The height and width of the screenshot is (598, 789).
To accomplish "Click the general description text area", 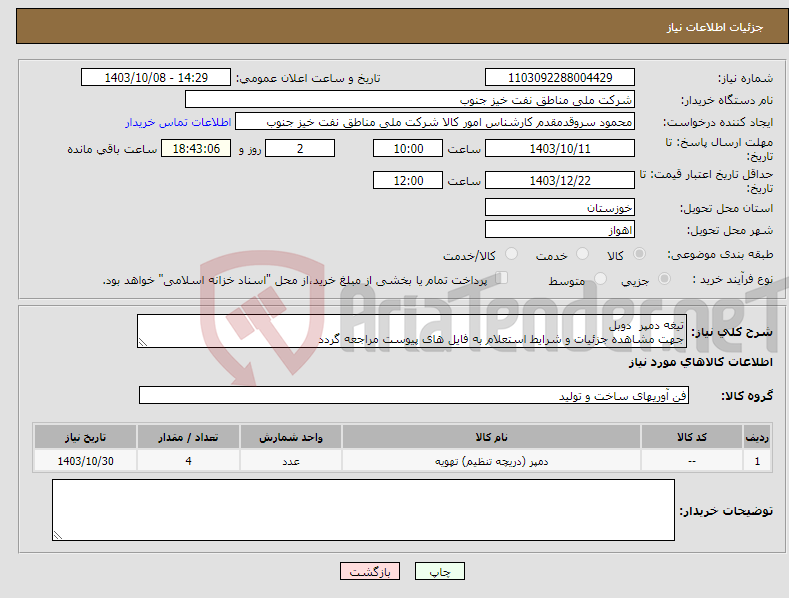I will coord(412,331).
